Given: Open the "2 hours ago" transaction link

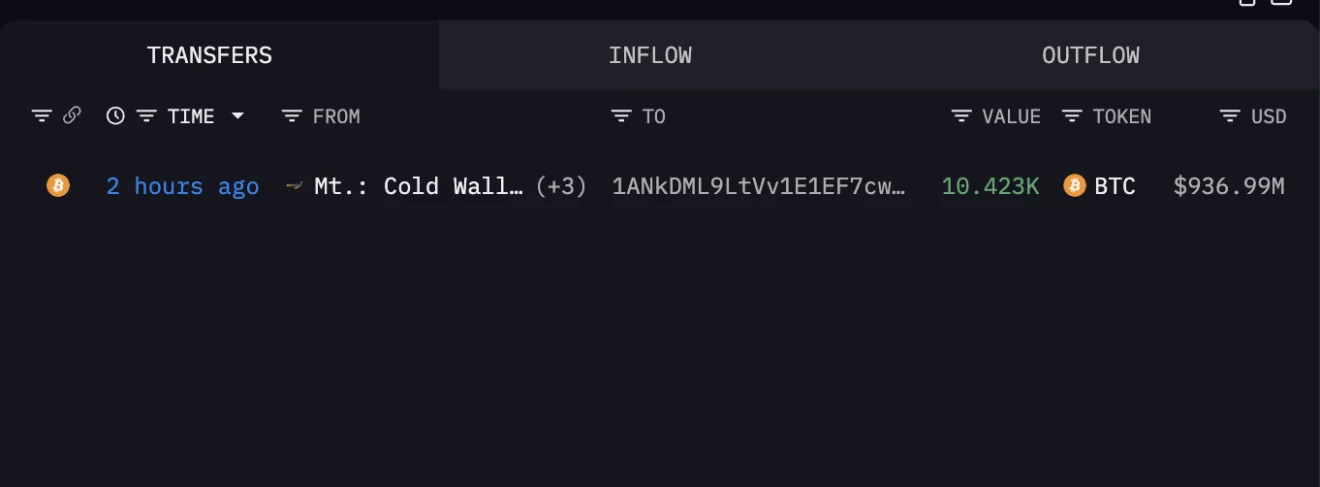Looking at the screenshot, I should [x=182, y=186].
